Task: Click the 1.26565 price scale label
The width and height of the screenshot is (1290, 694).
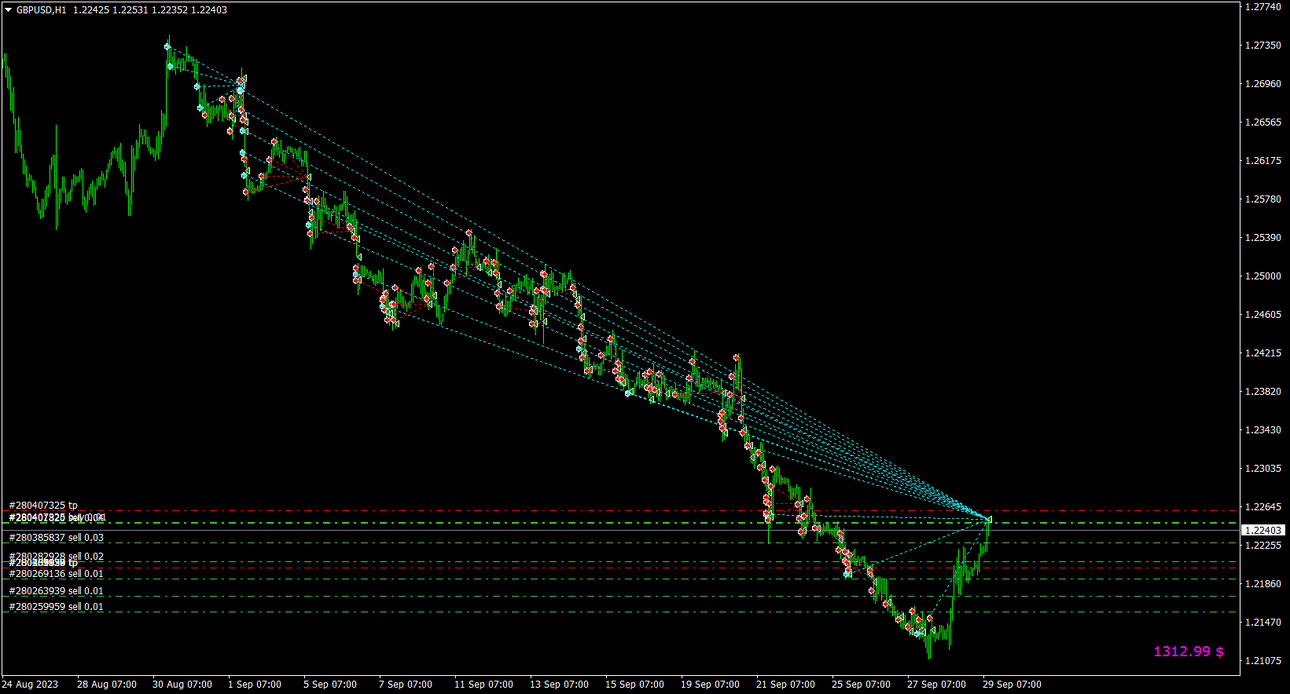Action: pos(1264,123)
